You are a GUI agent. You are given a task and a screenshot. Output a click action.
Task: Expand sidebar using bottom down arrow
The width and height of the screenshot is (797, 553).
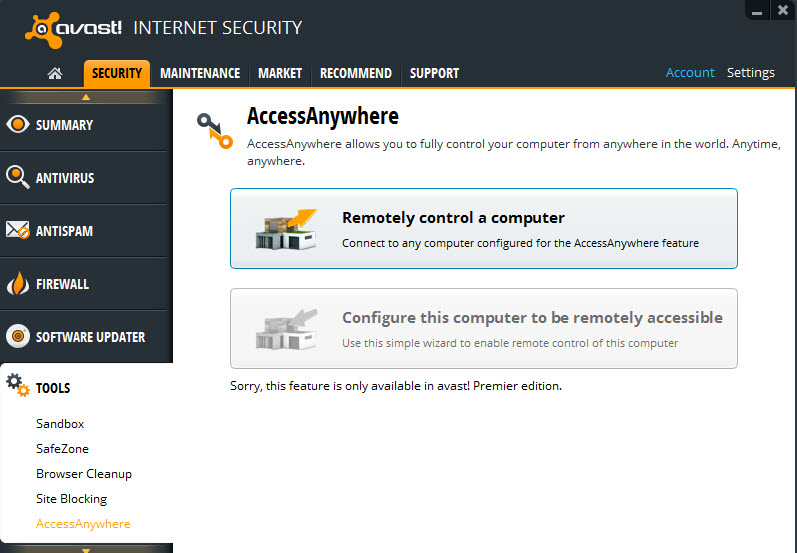pyautogui.click(x=86, y=550)
